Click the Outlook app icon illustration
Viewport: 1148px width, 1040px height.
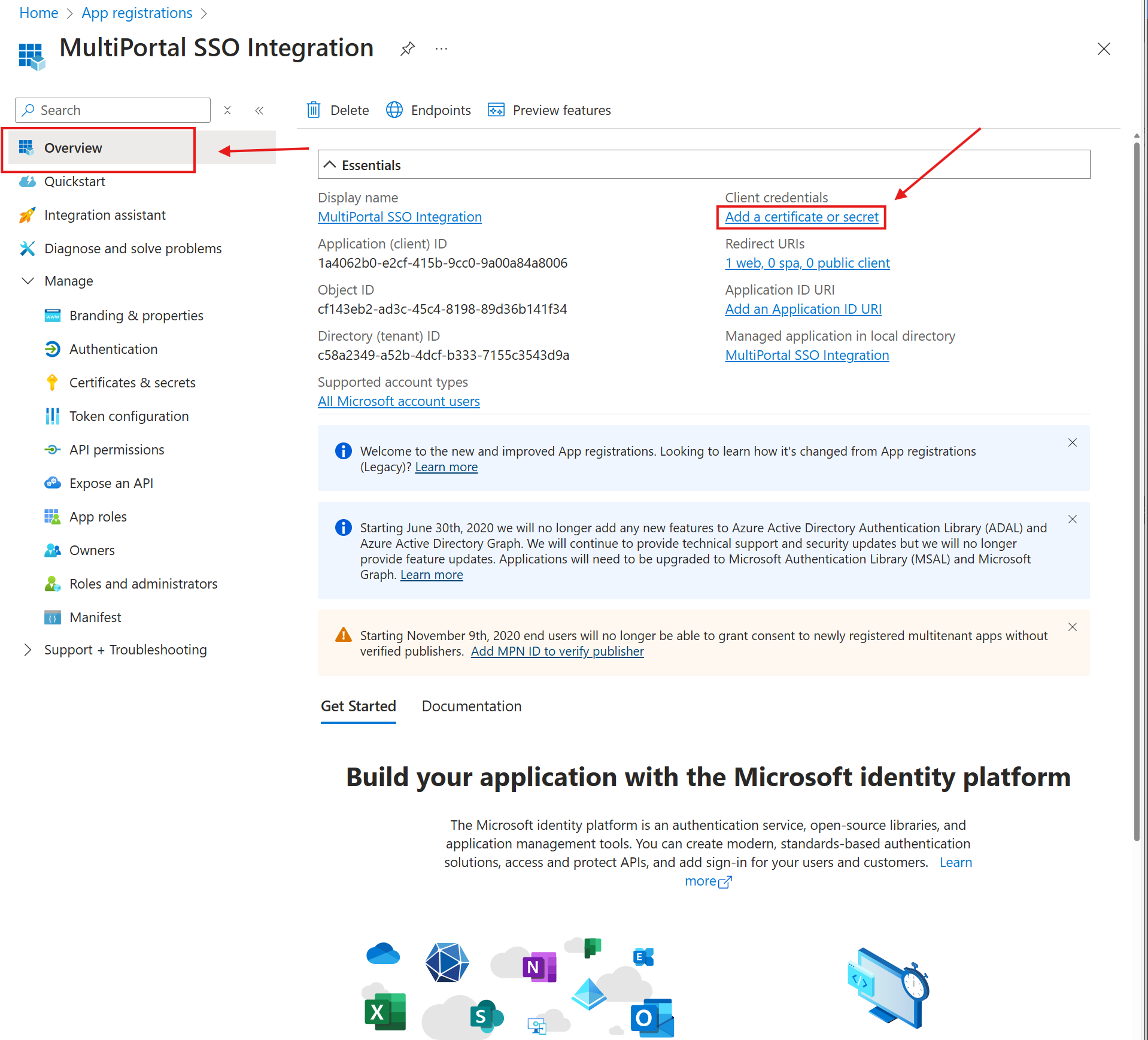pyautogui.click(x=652, y=1017)
